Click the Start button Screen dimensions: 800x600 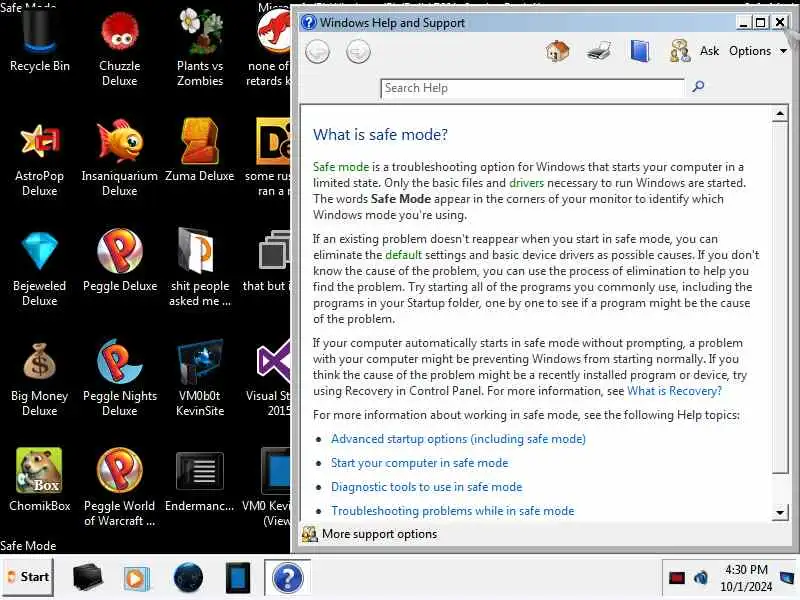[28, 577]
